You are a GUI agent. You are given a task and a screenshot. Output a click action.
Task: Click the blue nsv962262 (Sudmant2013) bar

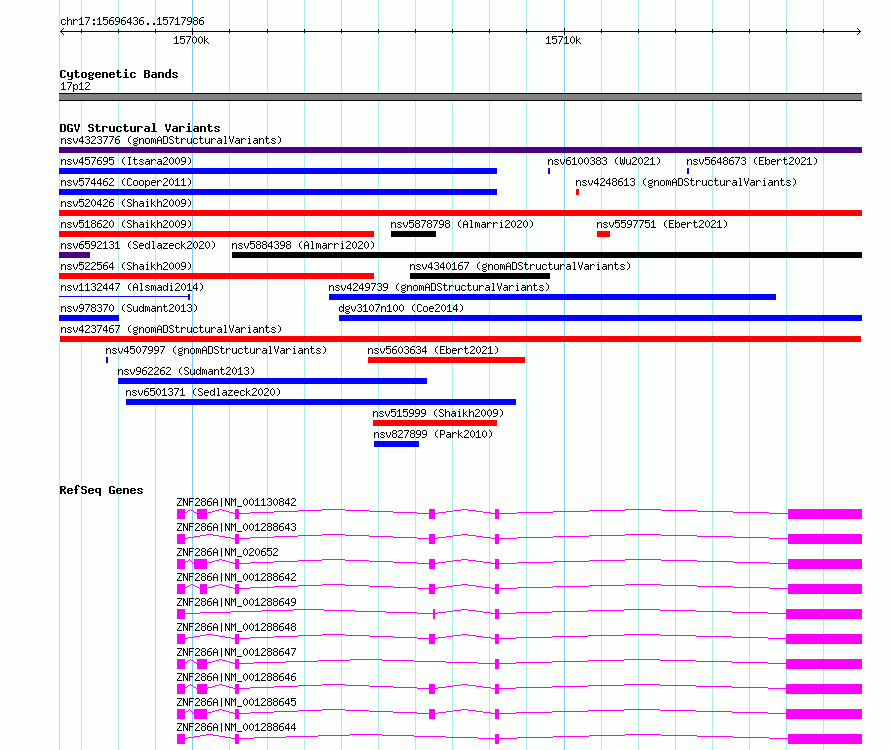[272, 381]
